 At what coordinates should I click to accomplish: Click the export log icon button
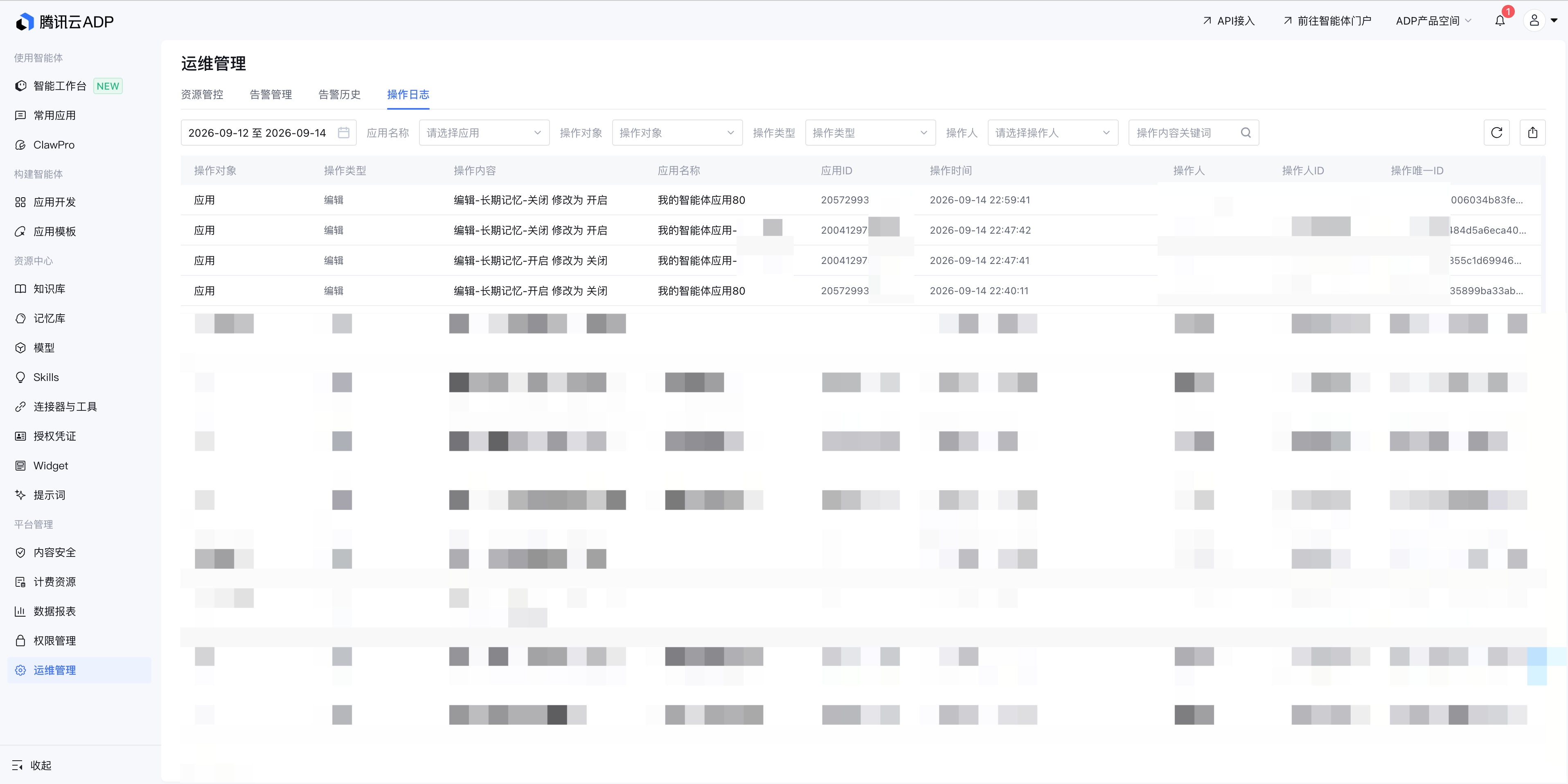1533,133
